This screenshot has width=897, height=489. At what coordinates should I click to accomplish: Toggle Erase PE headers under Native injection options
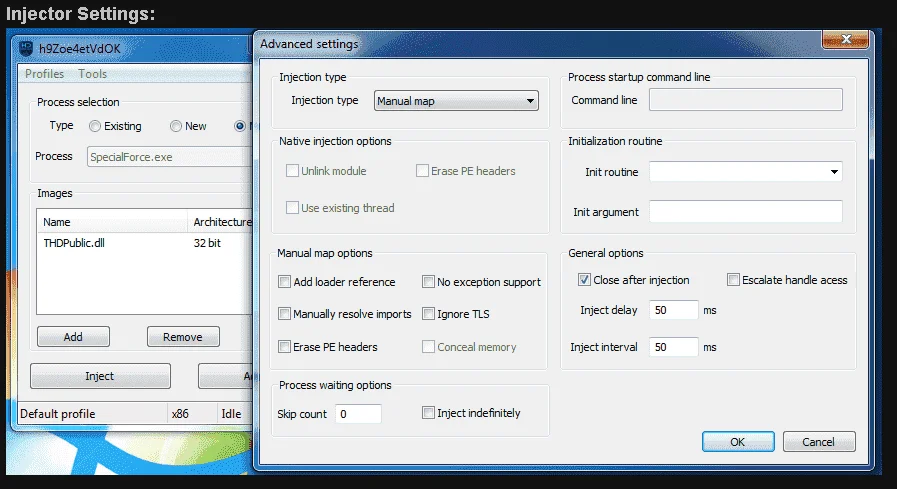point(422,171)
